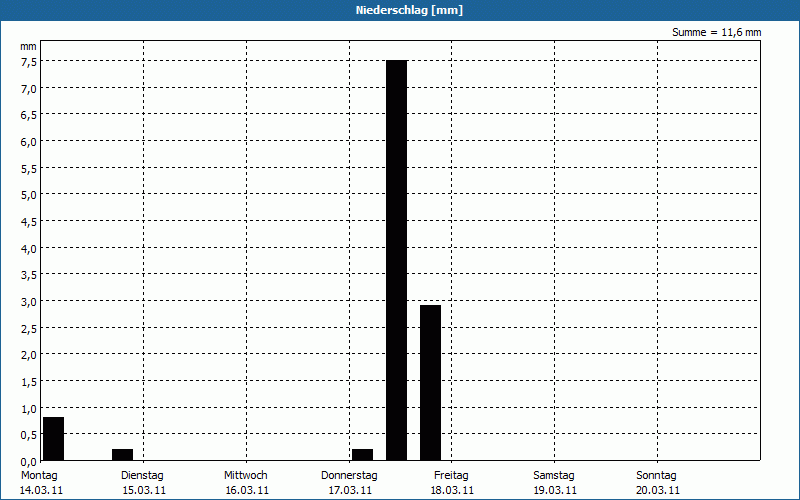Click the 'Montag' day label
Viewport: 800px width, 500px height.
(39, 475)
